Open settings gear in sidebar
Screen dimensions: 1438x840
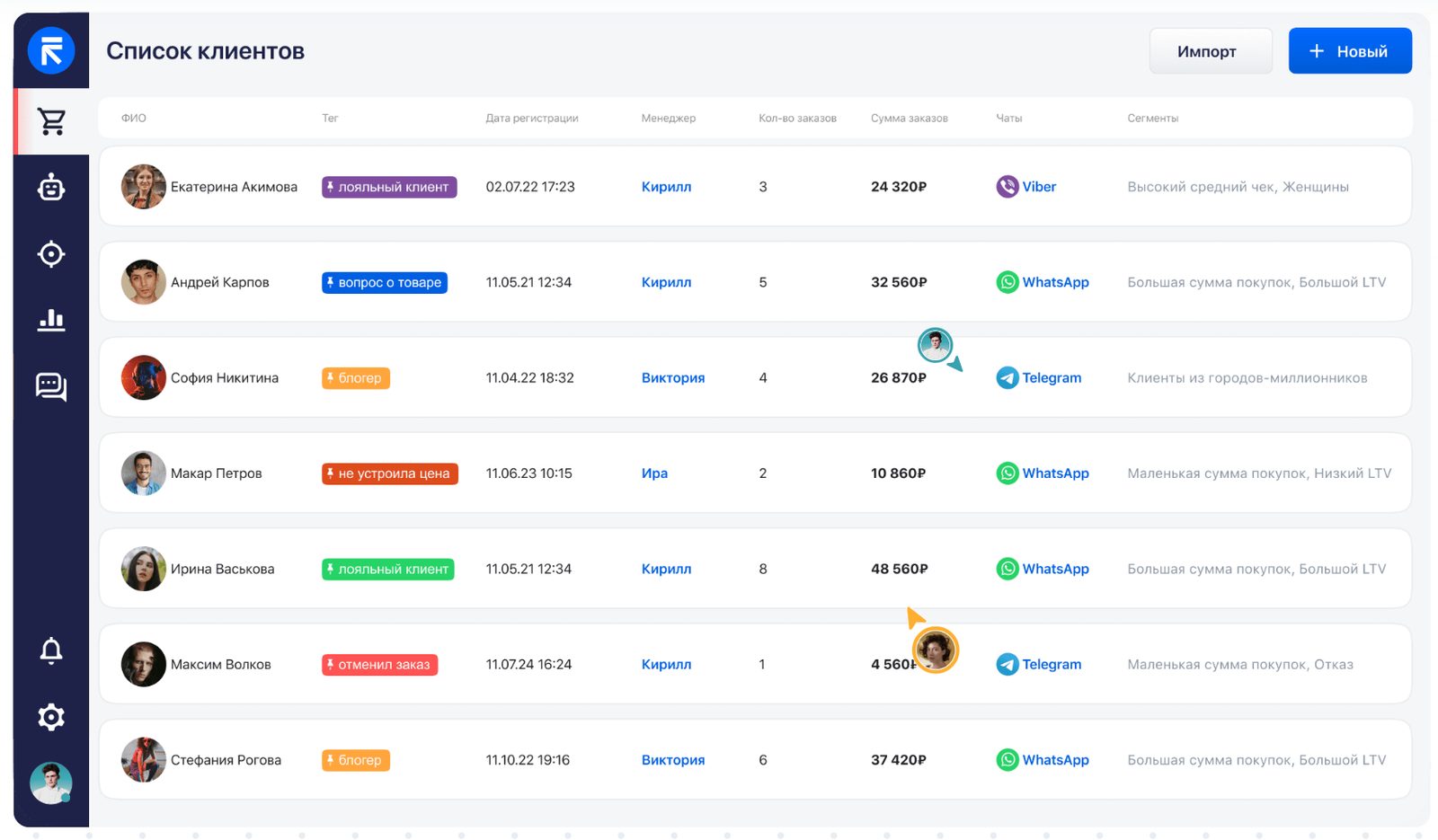coord(51,717)
